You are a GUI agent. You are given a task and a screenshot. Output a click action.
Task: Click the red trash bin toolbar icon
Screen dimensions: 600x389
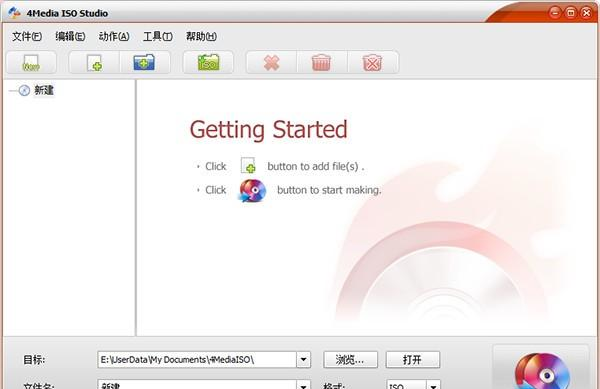point(321,62)
